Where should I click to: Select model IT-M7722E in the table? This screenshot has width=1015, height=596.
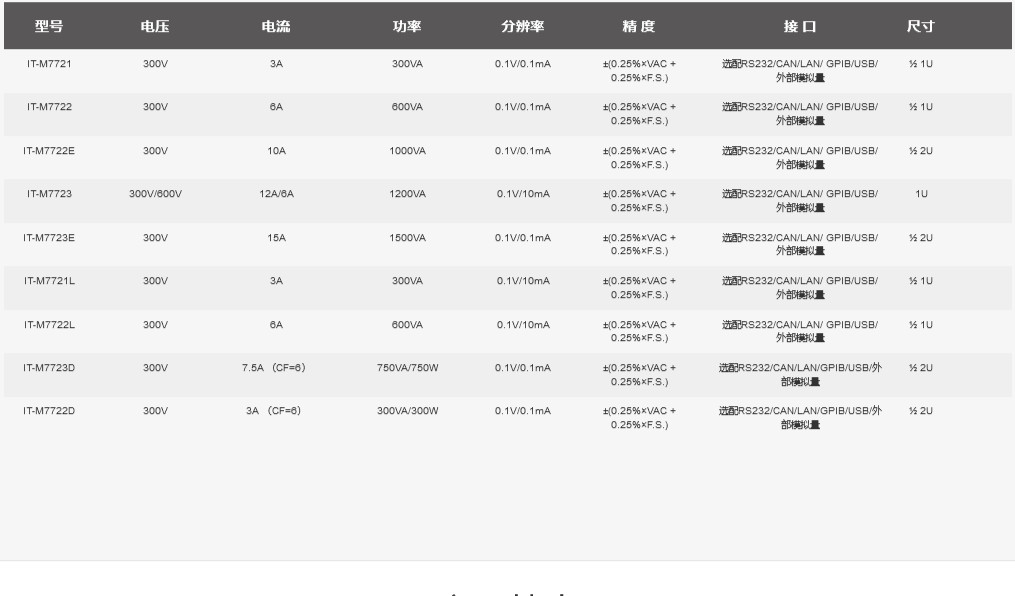(49, 151)
